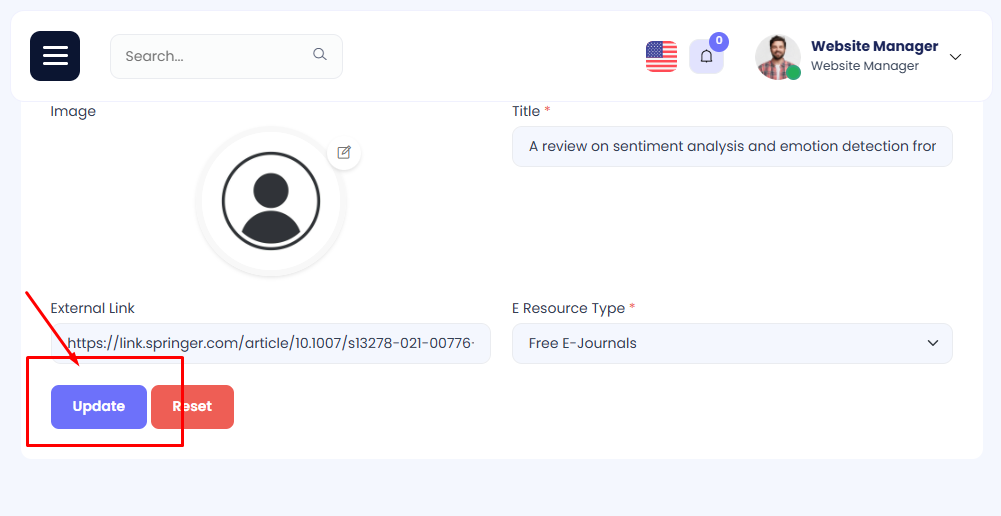
Task: Click the green online status dot
Action: [794, 73]
